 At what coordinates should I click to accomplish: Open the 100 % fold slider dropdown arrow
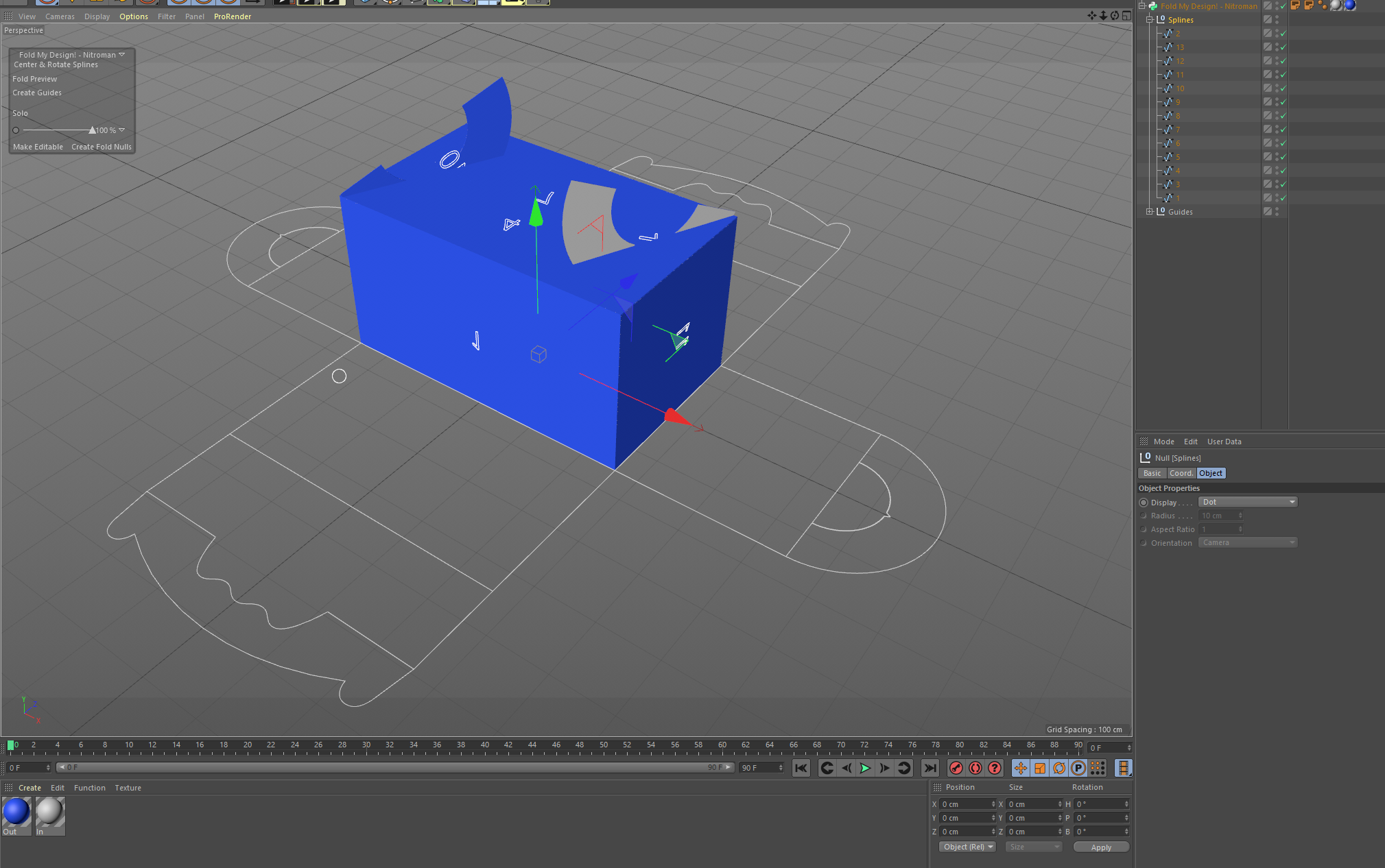[122, 130]
